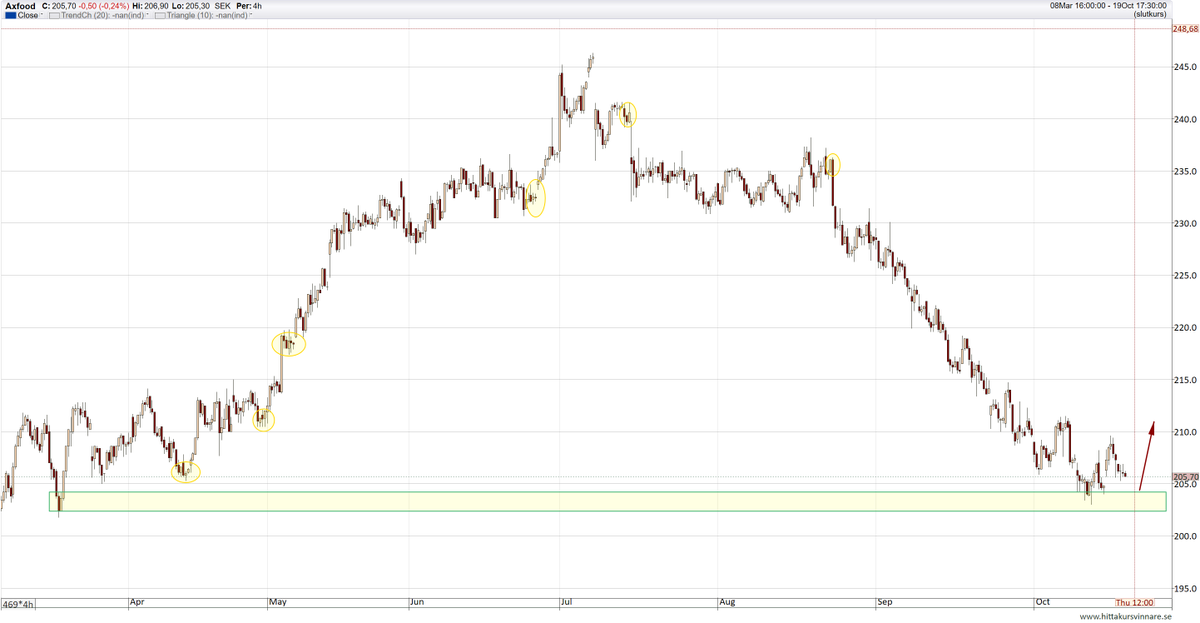This screenshot has width=1200, height=623.
Task: Click the 248,68 price marker on axis
Action: point(1184,29)
